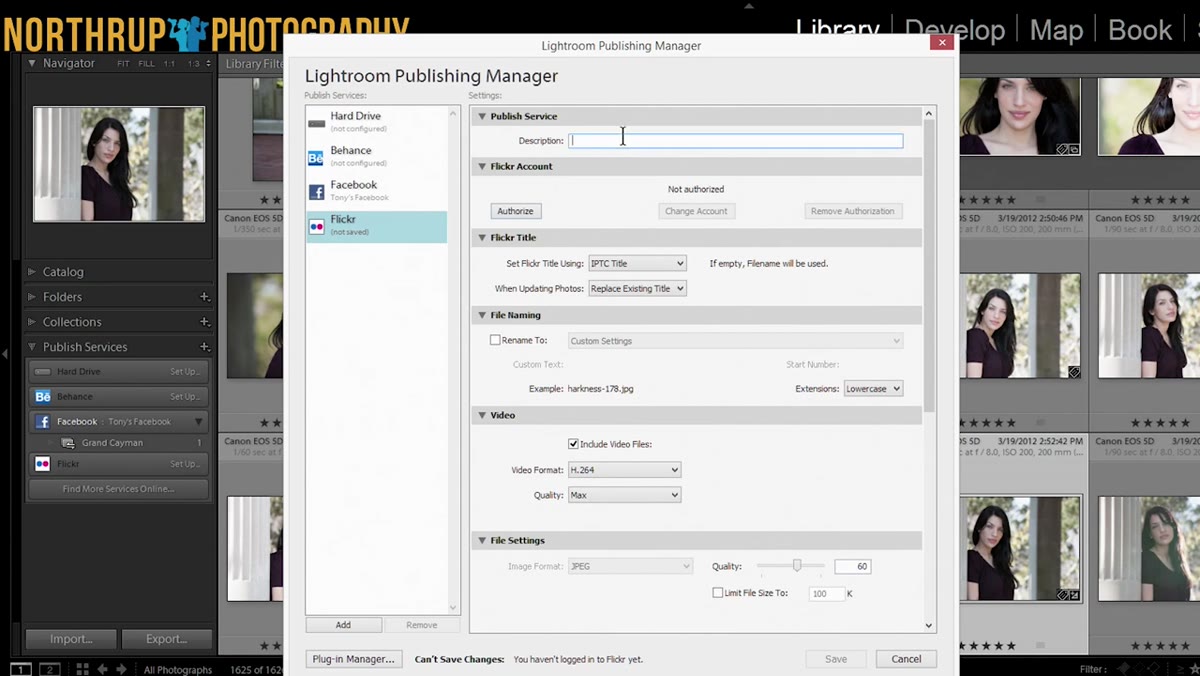Viewport: 1200px width, 676px height.
Task: Select Flickr entry in Publishing Manager list
Action: click(x=376, y=225)
